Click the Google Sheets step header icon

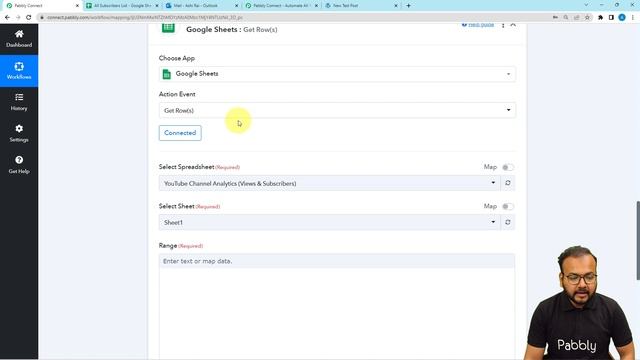coord(168,28)
